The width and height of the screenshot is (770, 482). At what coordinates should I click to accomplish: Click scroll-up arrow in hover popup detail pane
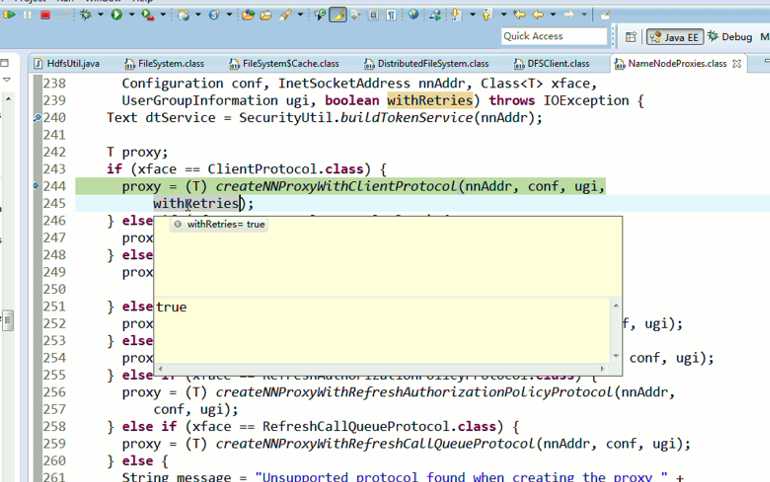coord(615,305)
